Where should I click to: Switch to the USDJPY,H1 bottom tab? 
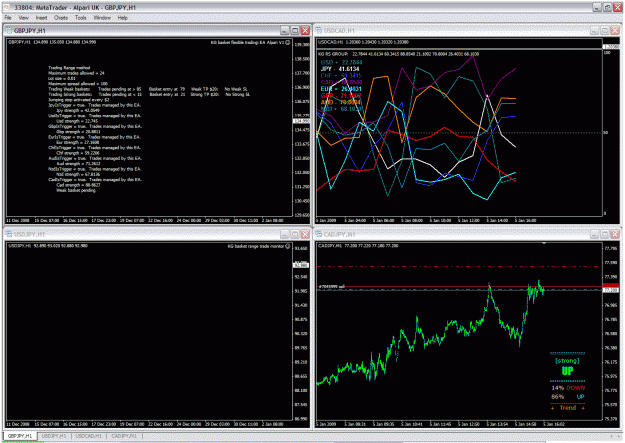(x=54, y=436)
